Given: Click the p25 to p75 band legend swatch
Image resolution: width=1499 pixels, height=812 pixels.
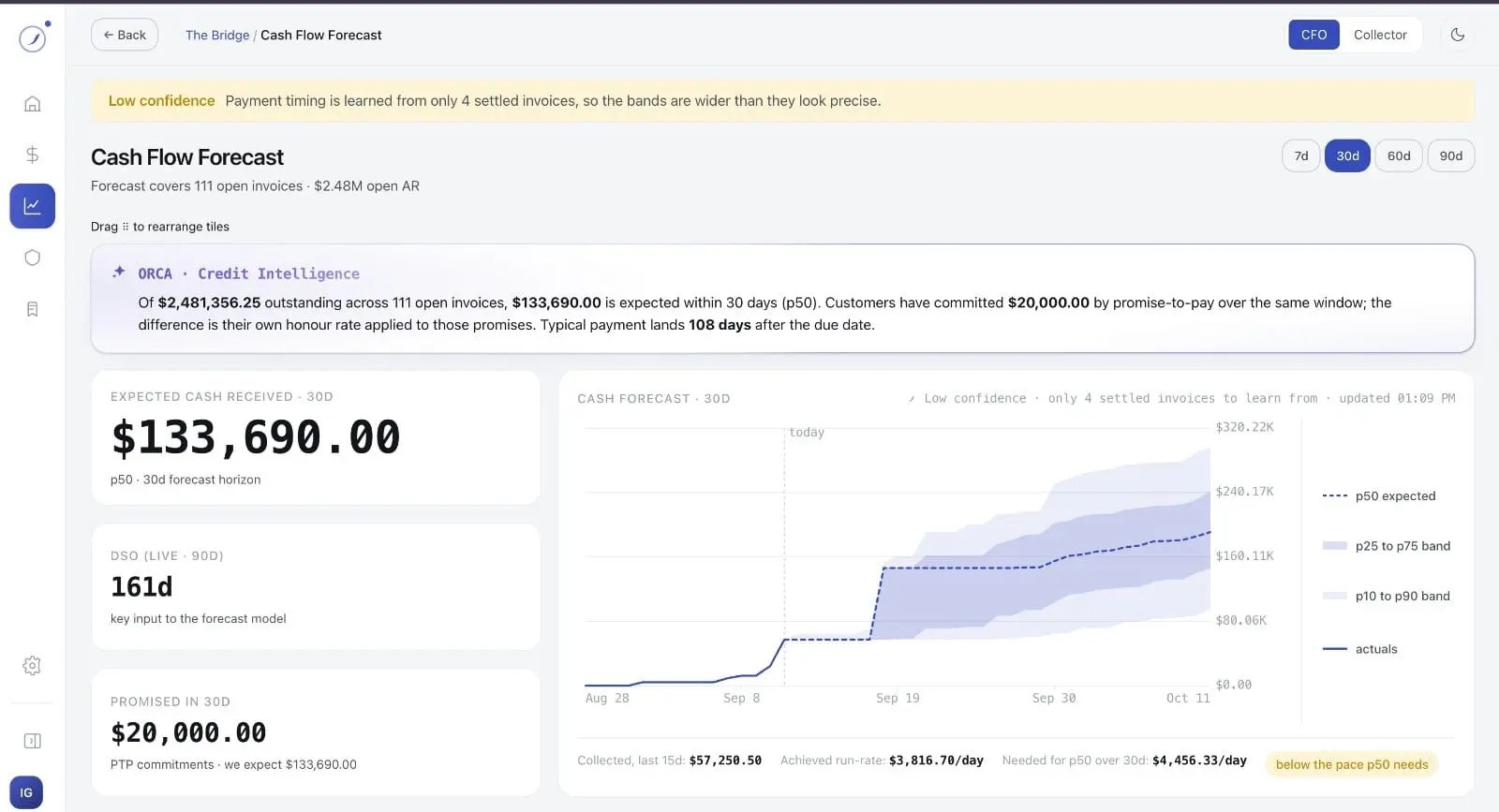Looking at the screenshot, I should [x=1335, y=546].
